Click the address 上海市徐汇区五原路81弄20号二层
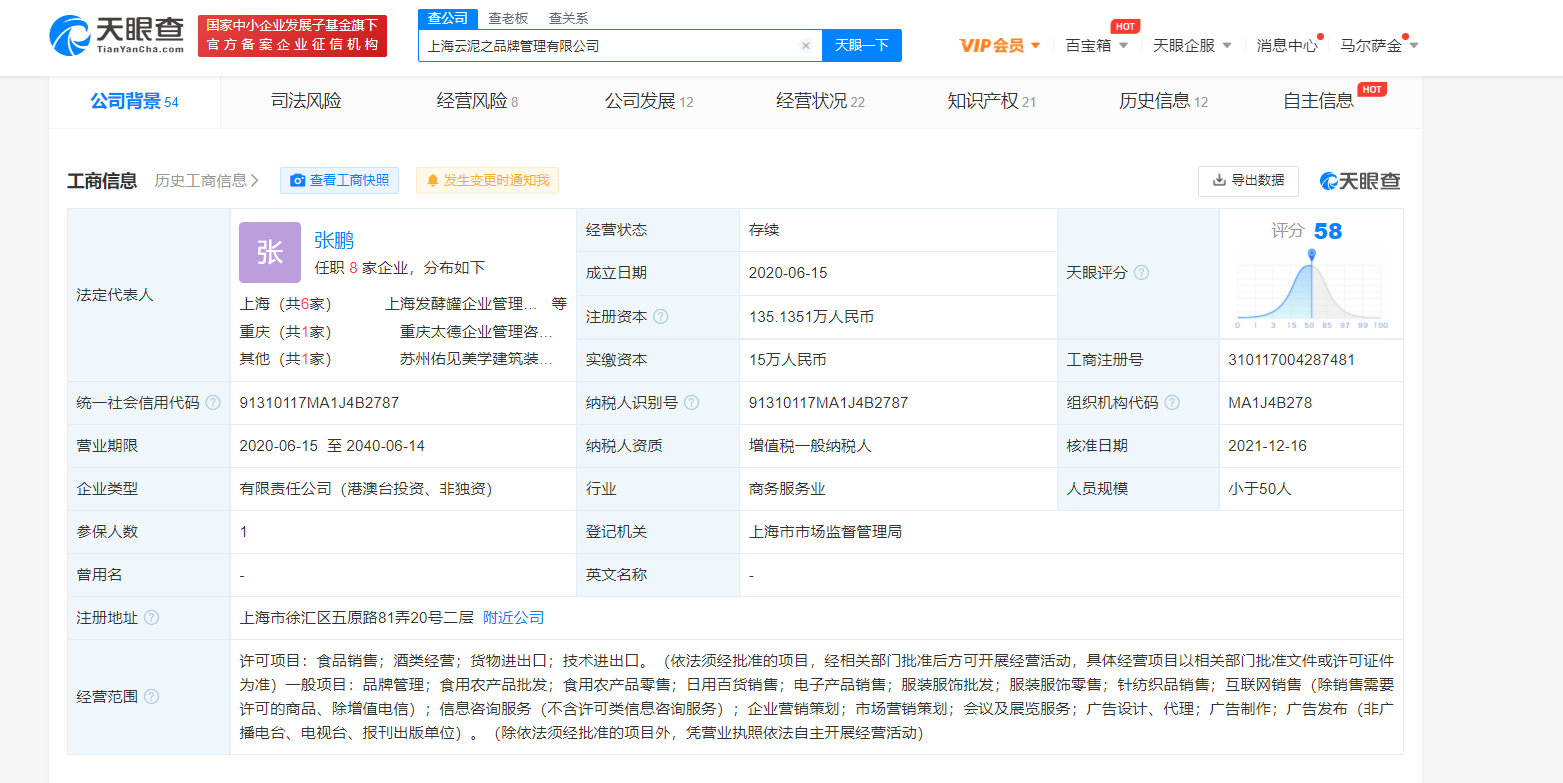 pyautogui.click(x=356, y=618)
